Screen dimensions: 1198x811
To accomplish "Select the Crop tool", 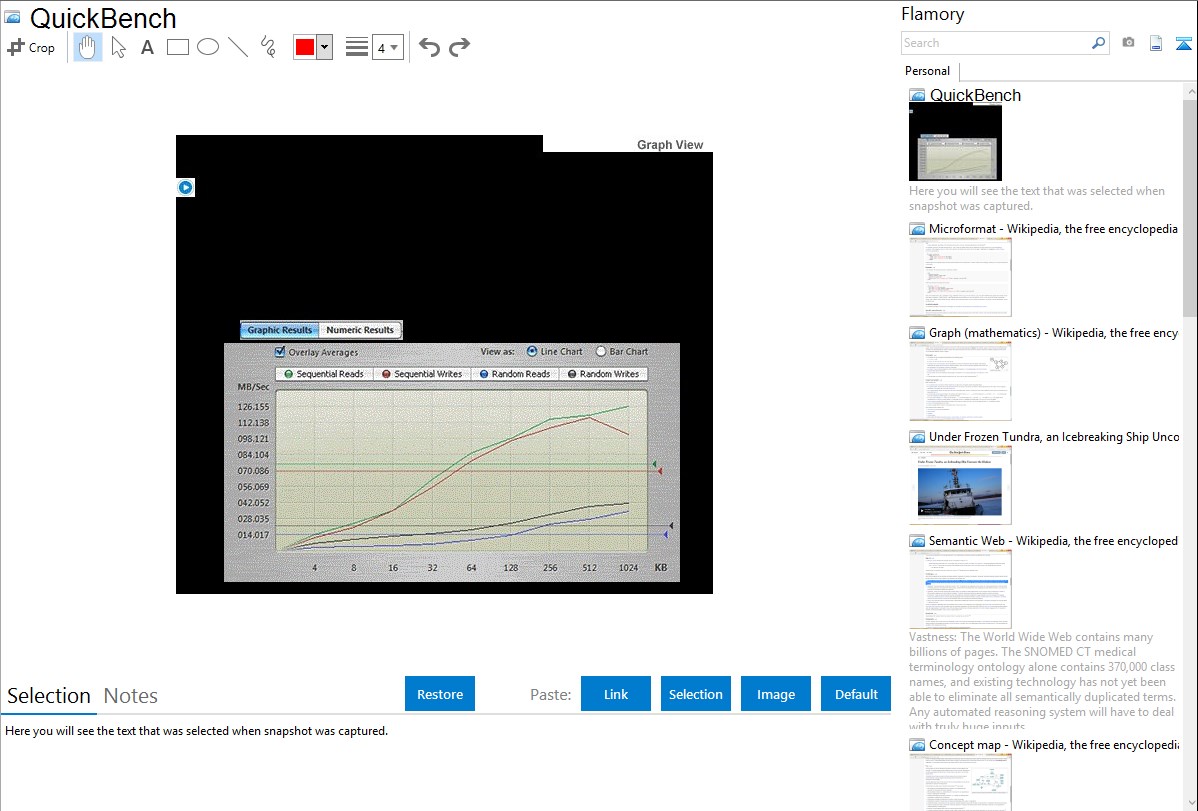I will coord(31,47).
